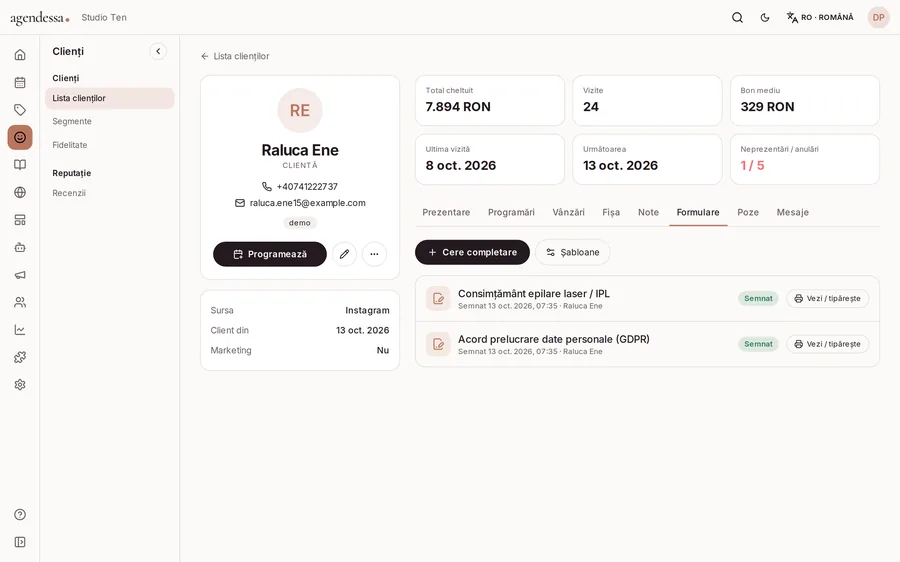Click the search magnifier icon
Viewport: 900px width, 562px height.
(738, 18)
